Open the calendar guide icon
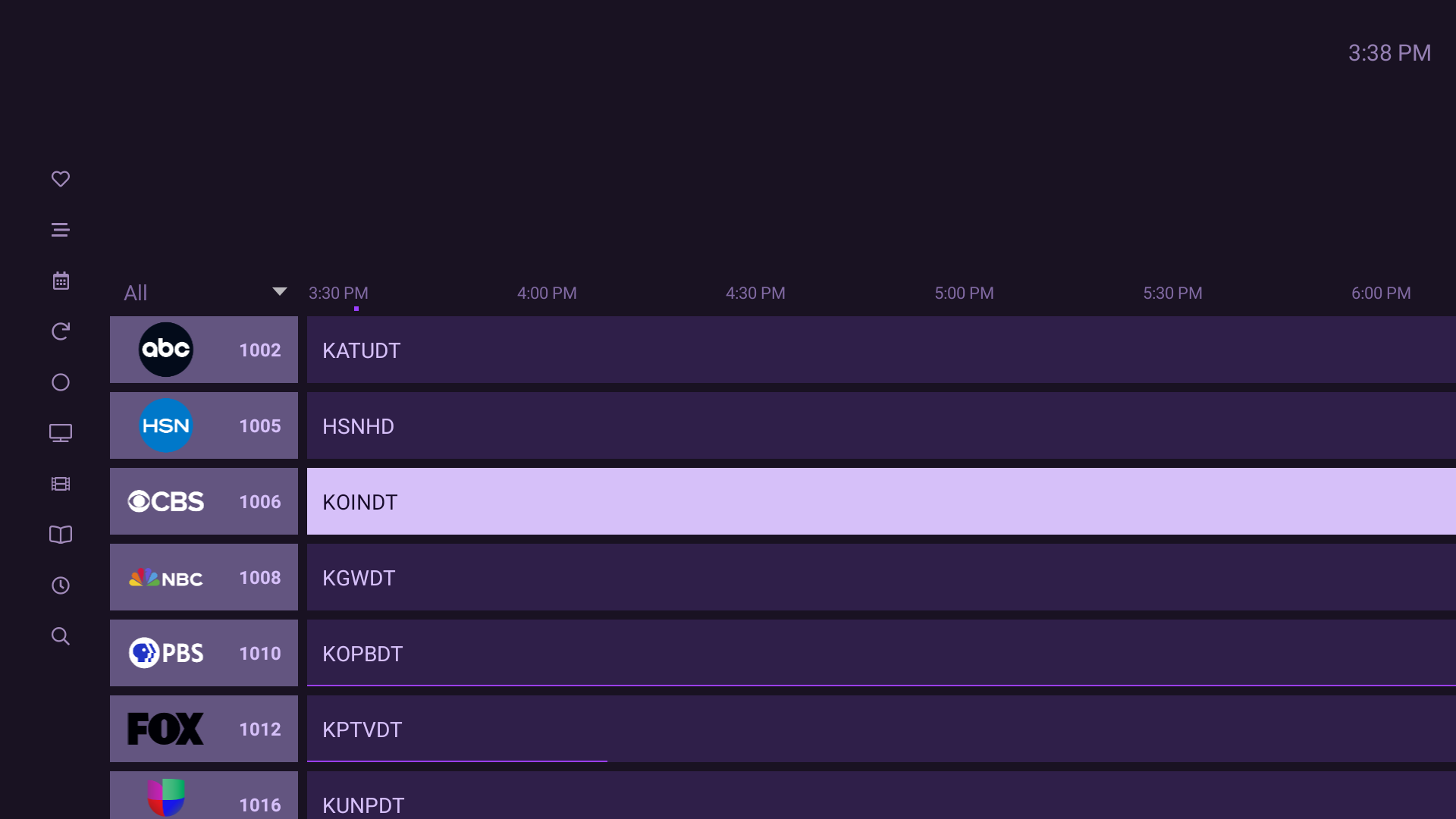Screen dimensions: 1456x819 (61, 281)
